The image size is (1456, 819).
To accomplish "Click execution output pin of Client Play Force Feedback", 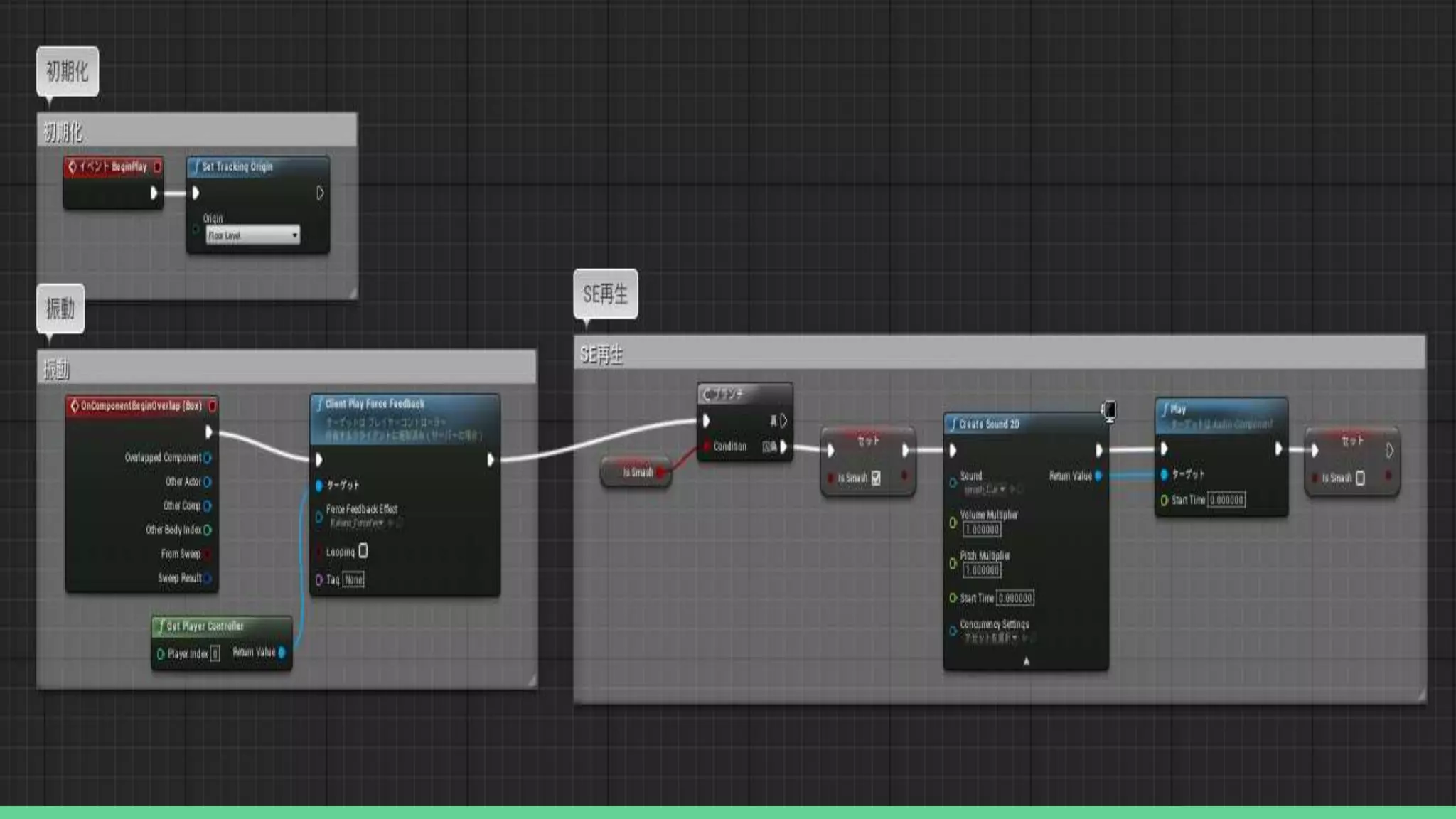I will (491, 460).
